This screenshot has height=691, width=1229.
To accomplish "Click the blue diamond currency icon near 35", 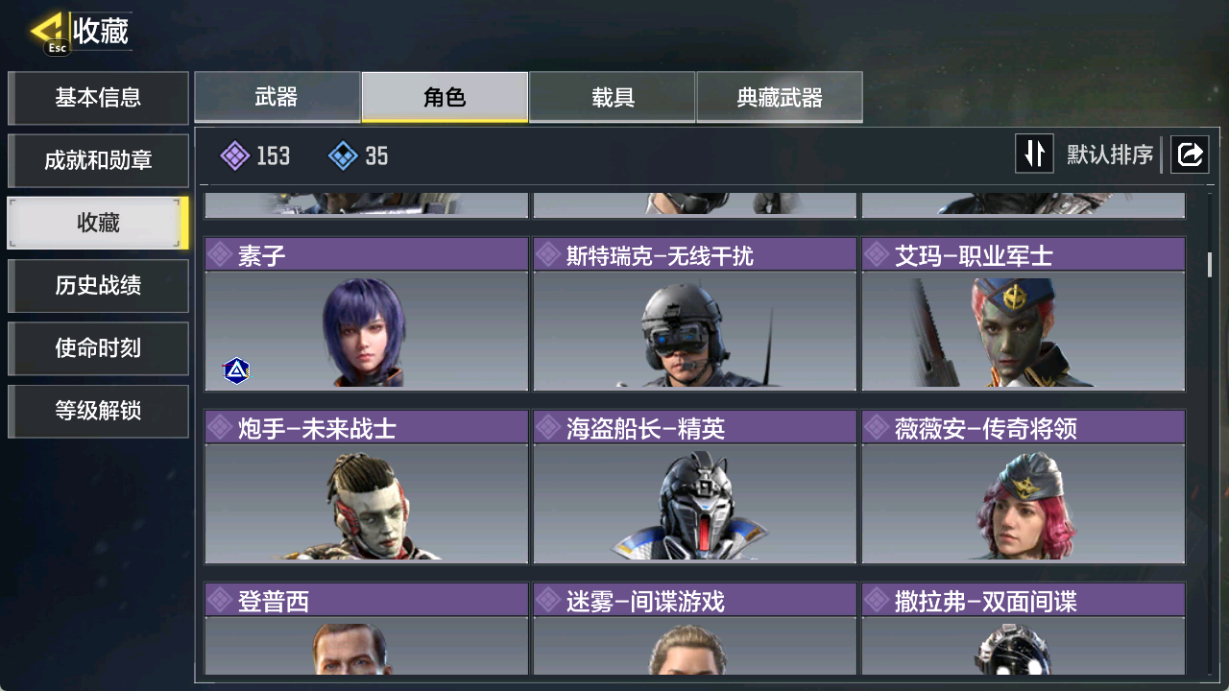I will (343, 156).
